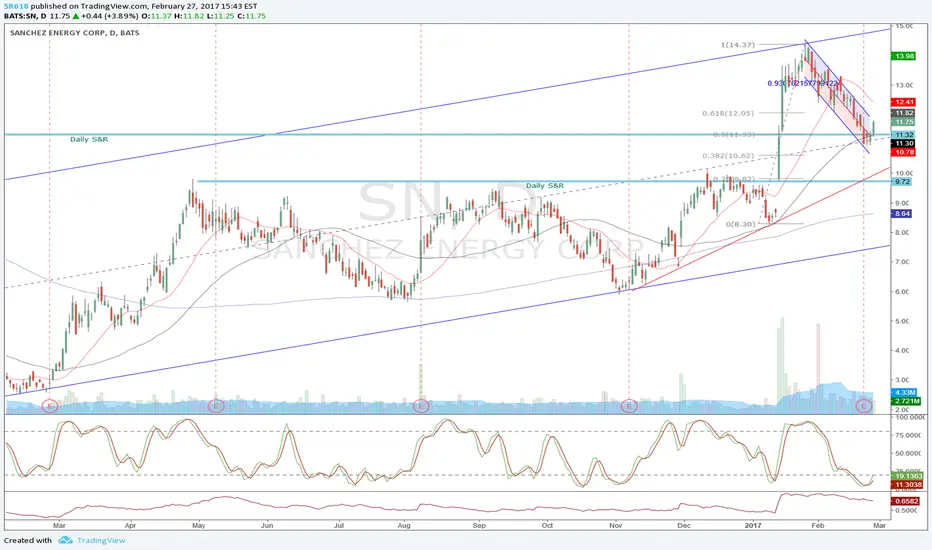This screenshot has width=932, height=550.
Task: Click the Aug label on the time axis
Action: coord(404,526)
